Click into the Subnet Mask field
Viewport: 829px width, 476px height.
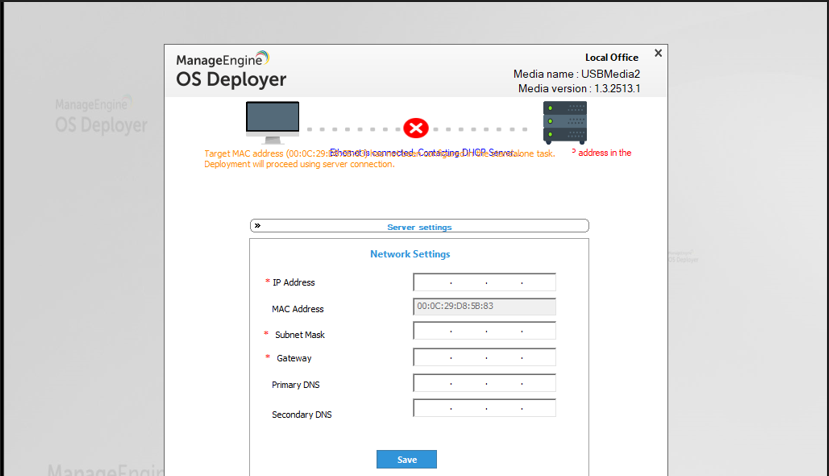484,331
